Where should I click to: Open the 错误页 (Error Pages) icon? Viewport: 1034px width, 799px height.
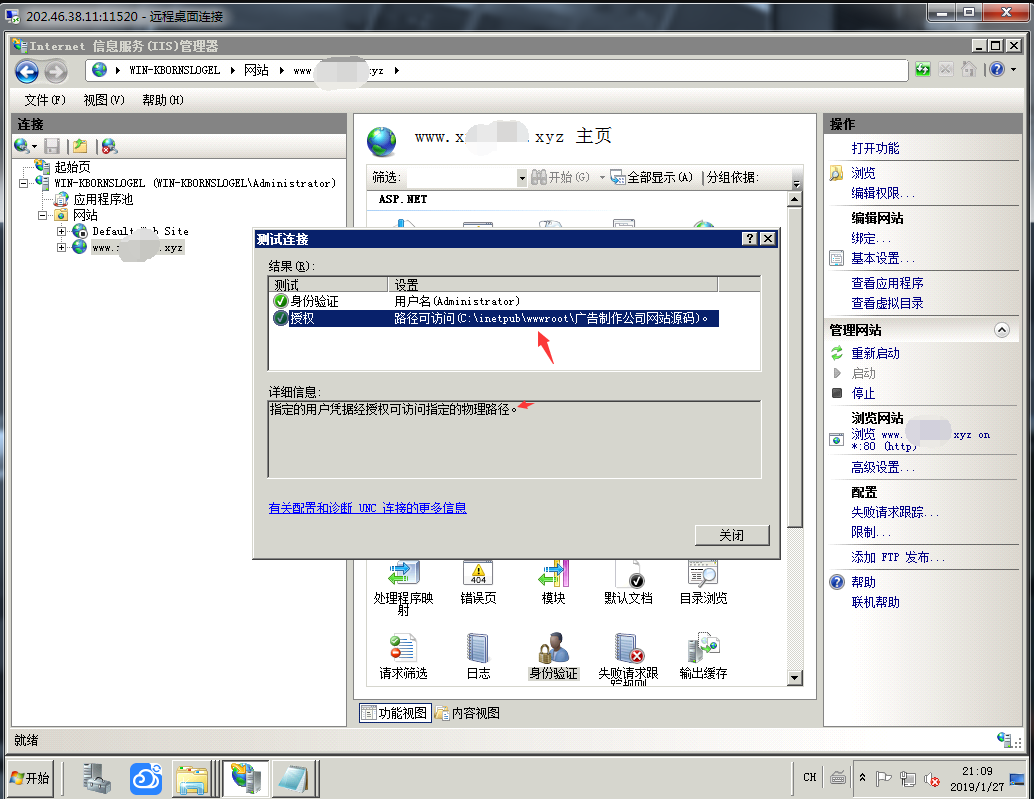pyautogui.click(x=478, y=580)
